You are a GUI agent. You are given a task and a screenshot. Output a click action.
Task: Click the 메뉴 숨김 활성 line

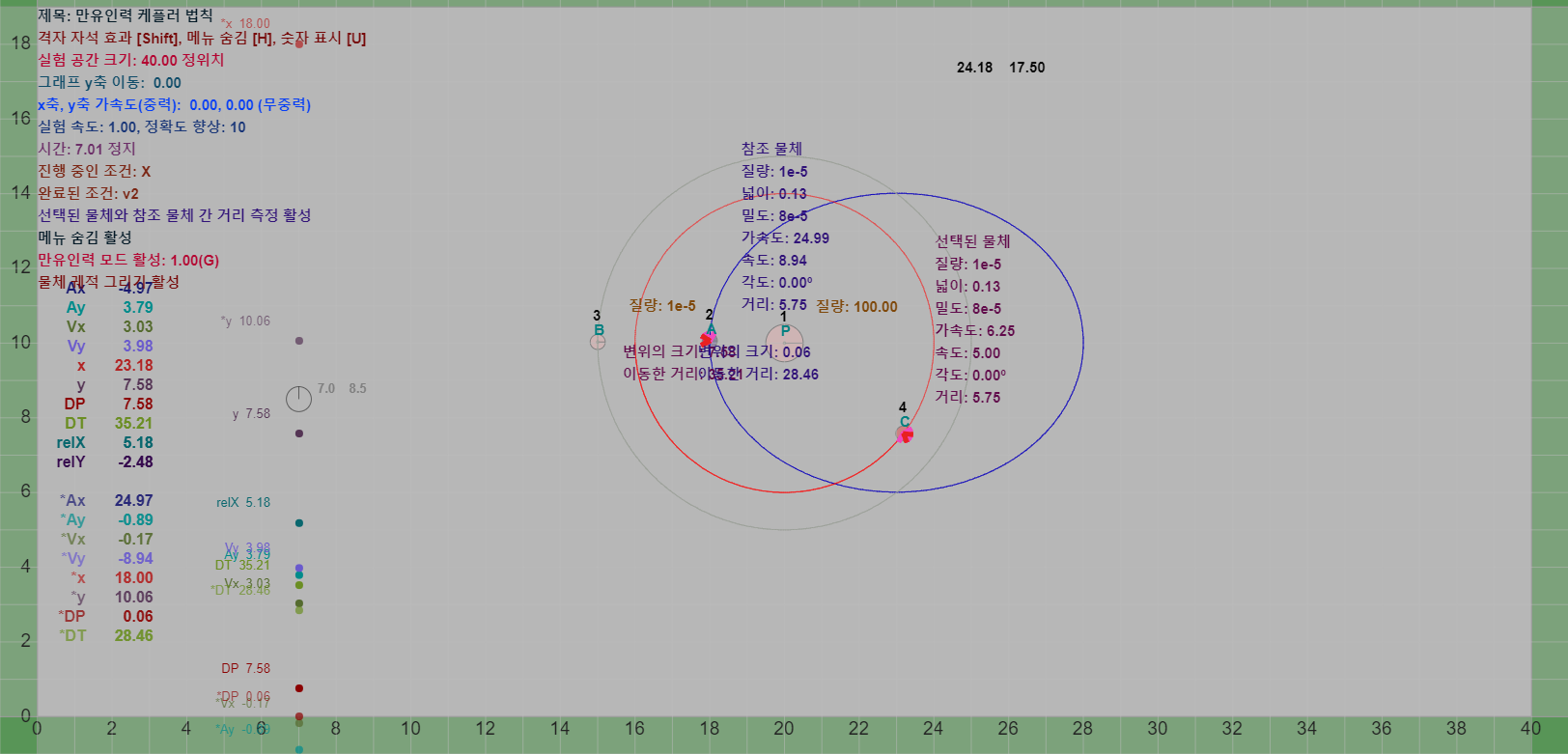pyautogui.click(x=85, y=237)
